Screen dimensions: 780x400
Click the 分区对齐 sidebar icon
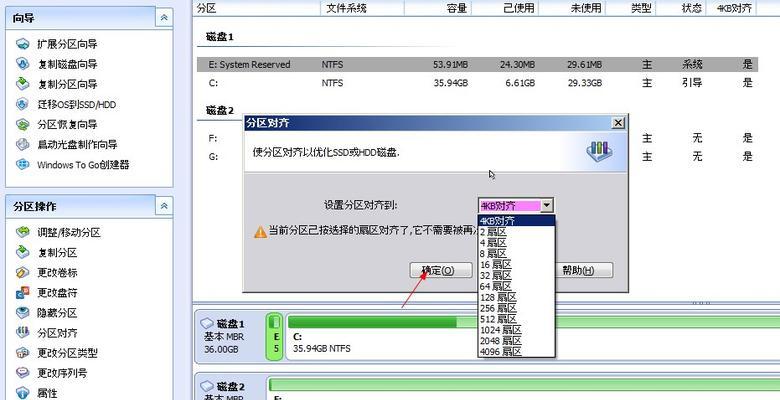pyautogui.click(x=23, y=333)
